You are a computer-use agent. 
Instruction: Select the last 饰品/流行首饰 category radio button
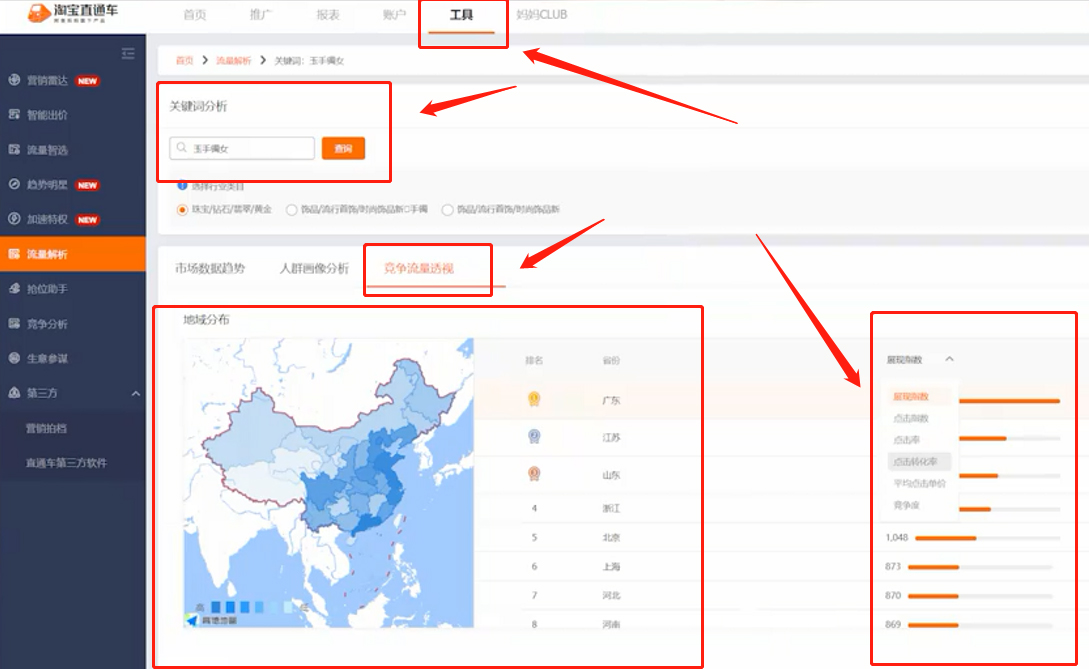[x=447, y=210]
